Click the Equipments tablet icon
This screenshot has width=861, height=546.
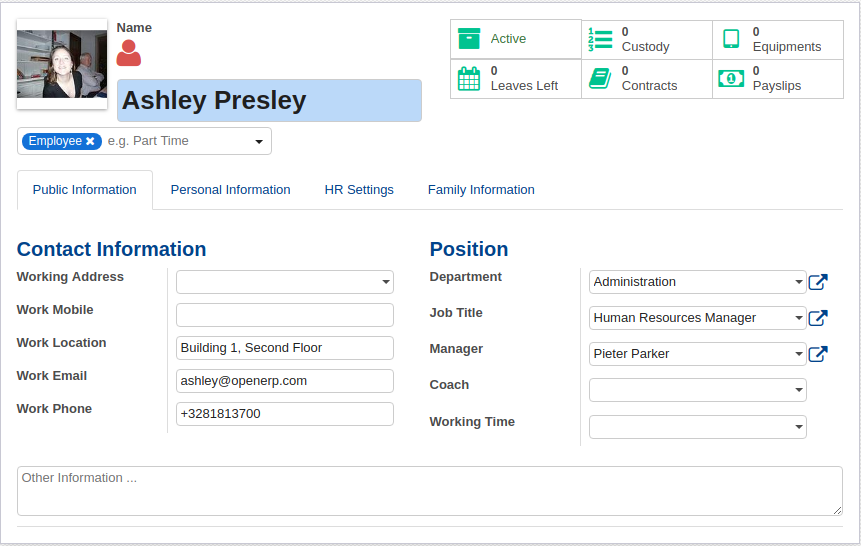tap(731, 39)
